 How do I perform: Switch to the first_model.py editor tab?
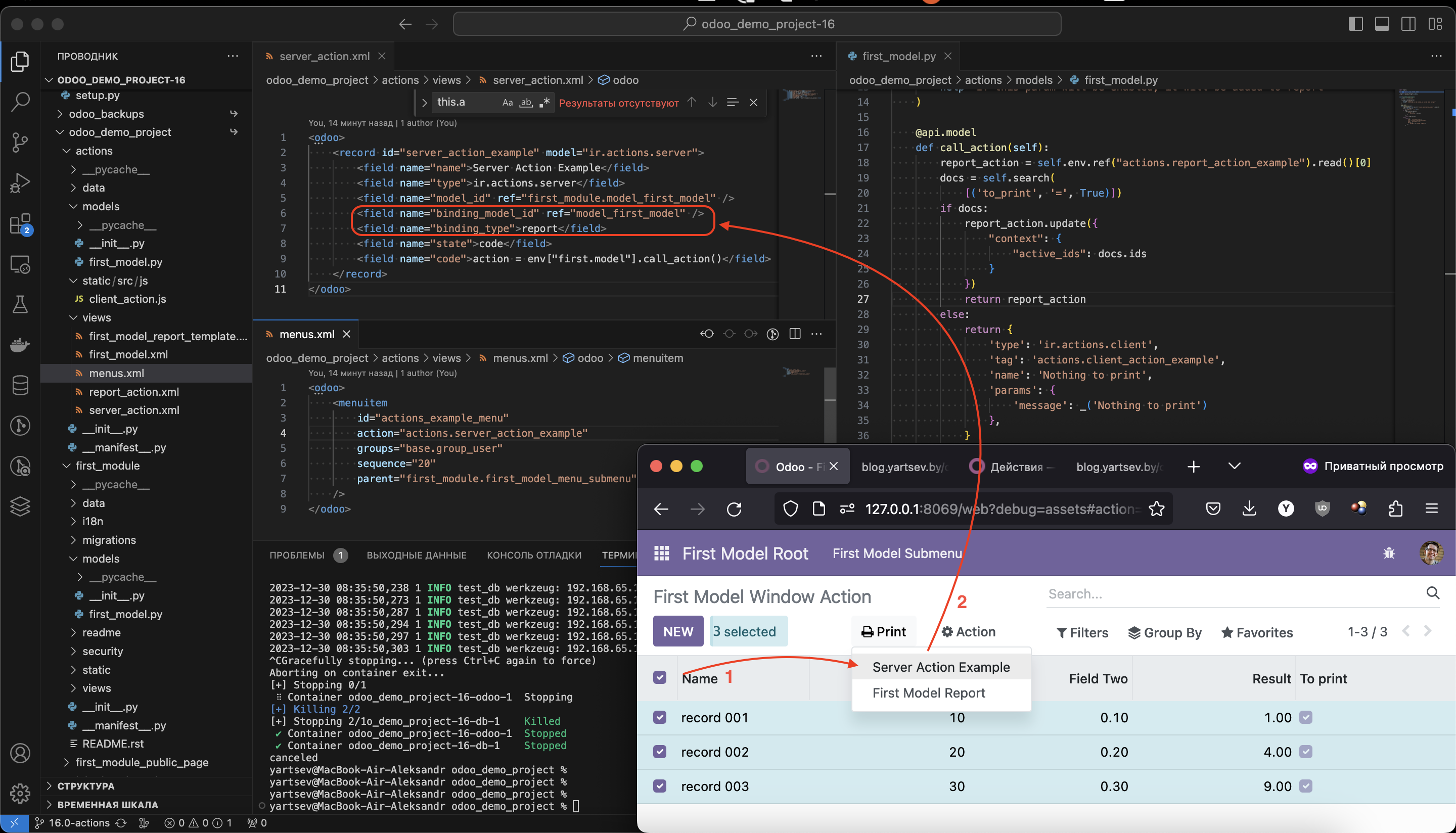pyautogui.click(x=898, y=56)
